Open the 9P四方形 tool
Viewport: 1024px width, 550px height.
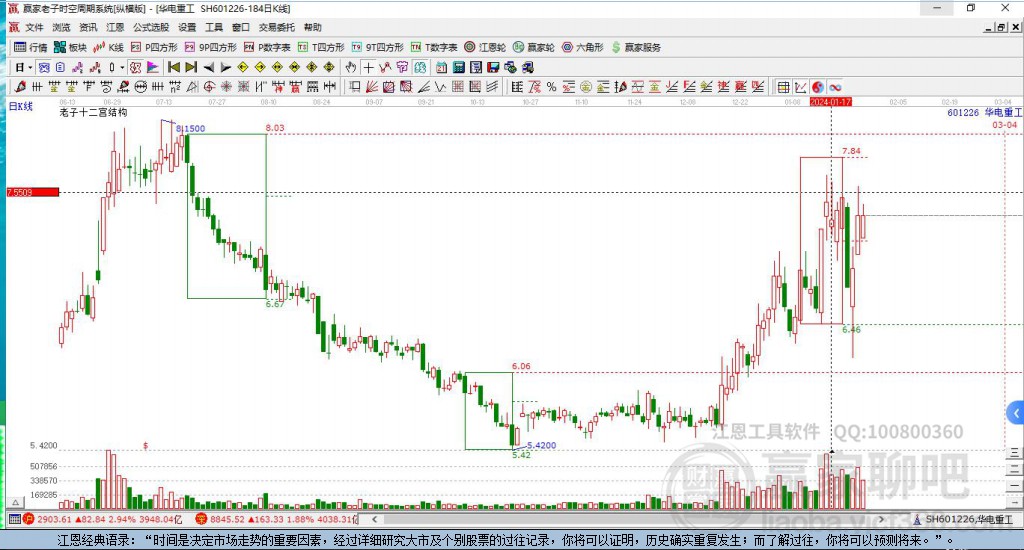[211, 47]
